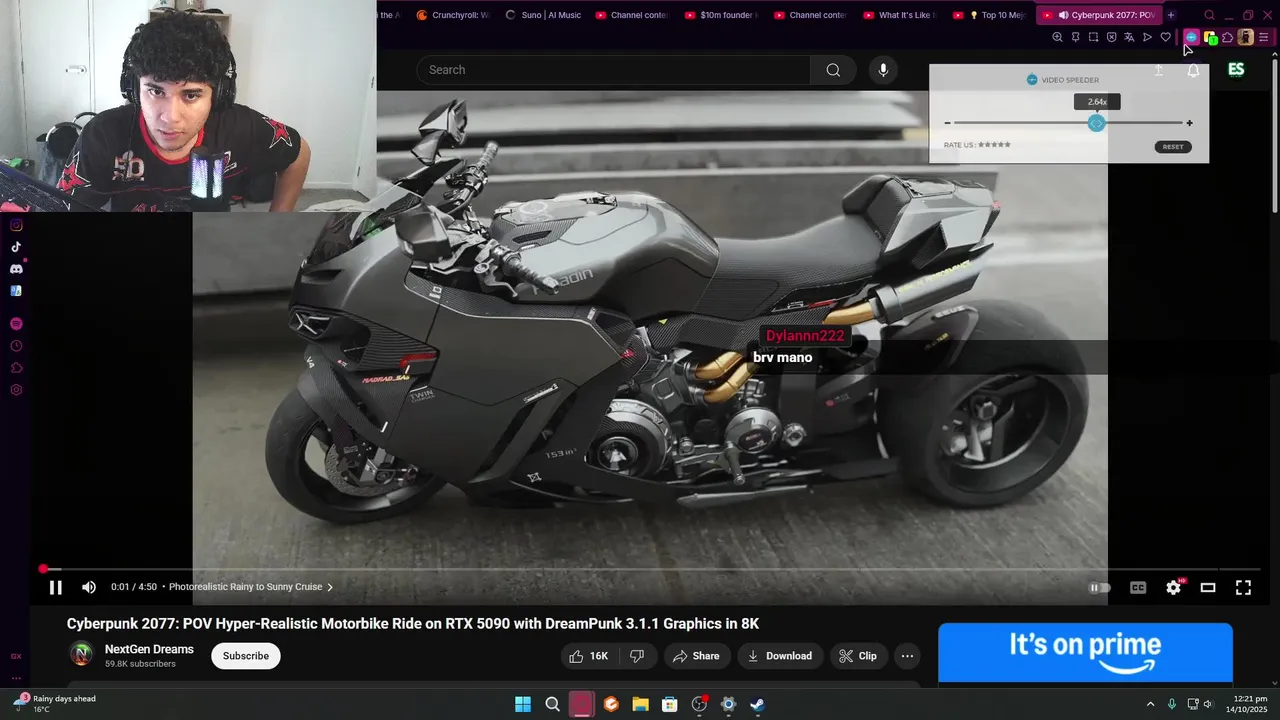Click the NextGen Dreams channel avatar

tap(82, 655)
